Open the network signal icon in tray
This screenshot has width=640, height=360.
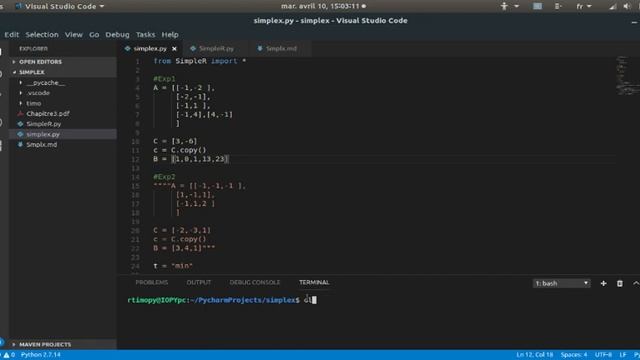613,6
